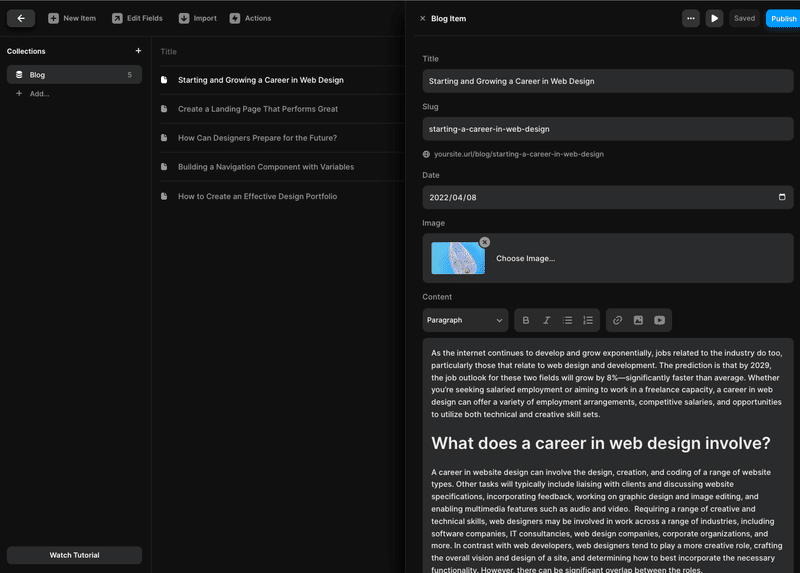Screen dimensions: 800x573
Task: Open the three-dots more options menu
Action: pyautogui.click(x=691, y=18)
